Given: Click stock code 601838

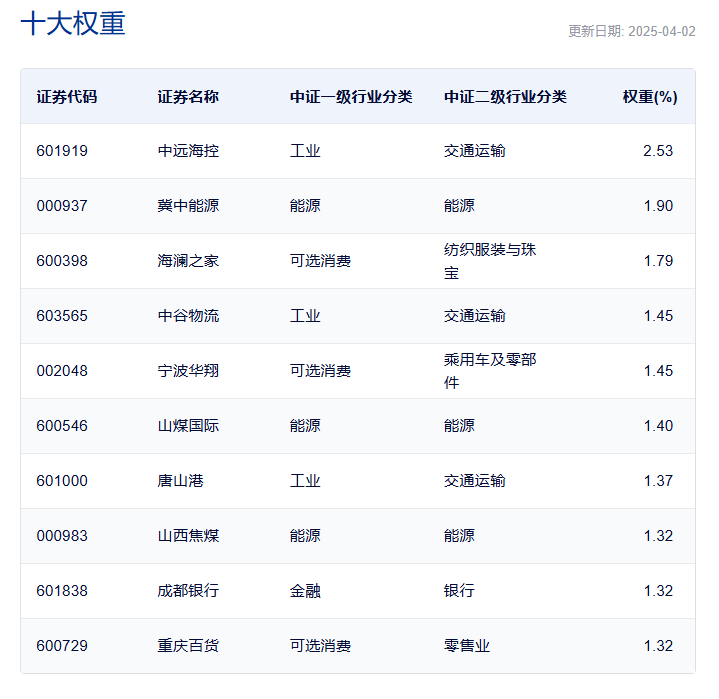Looking at the screenshot, I should pos(62,591).
